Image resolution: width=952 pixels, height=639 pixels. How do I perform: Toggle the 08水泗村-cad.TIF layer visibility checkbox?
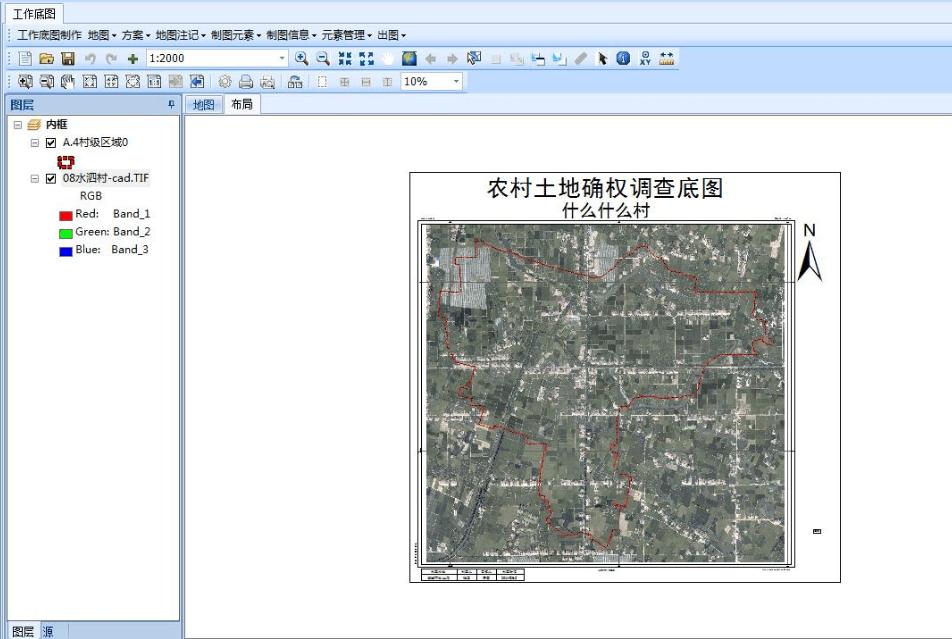[51, 179]
